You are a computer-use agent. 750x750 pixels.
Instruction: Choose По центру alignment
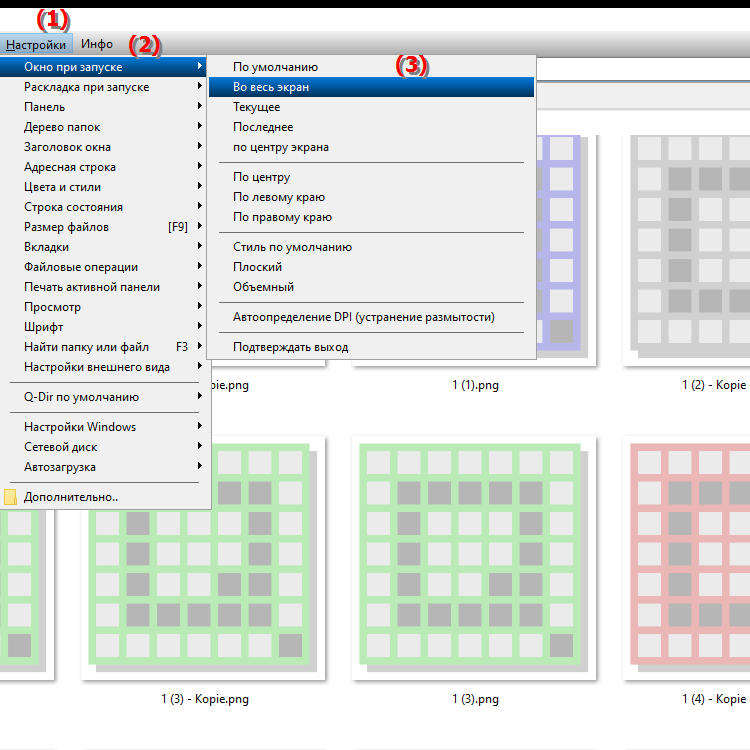[371, 177]
